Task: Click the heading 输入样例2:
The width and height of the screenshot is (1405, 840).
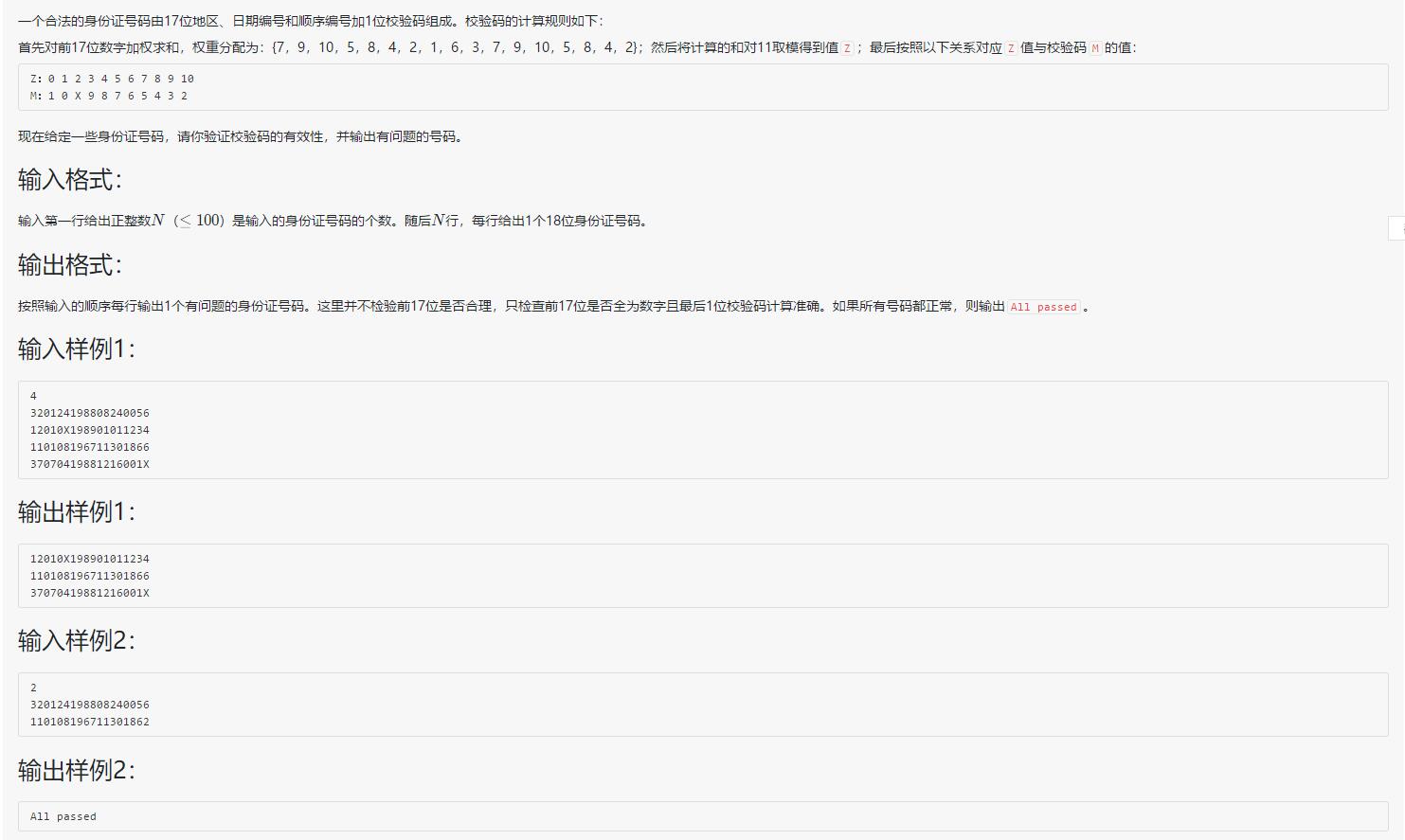Action: click(77, 641)
